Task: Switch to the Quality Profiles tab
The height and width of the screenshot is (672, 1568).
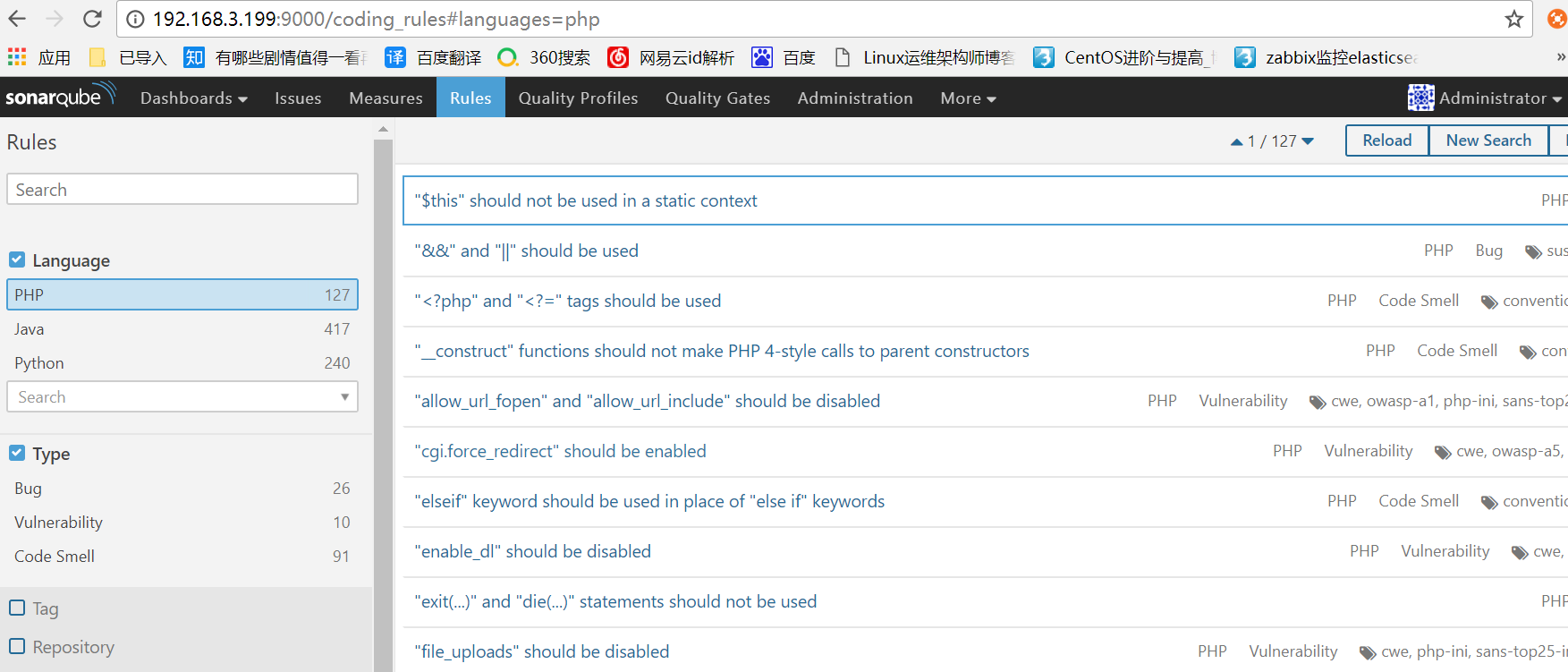Action: click(x=578, y=98)
